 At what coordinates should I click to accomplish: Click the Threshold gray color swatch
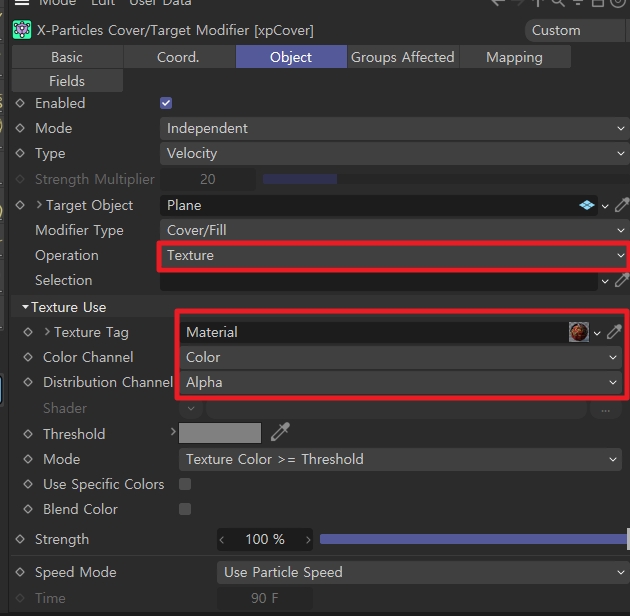[x=220, y=433]
